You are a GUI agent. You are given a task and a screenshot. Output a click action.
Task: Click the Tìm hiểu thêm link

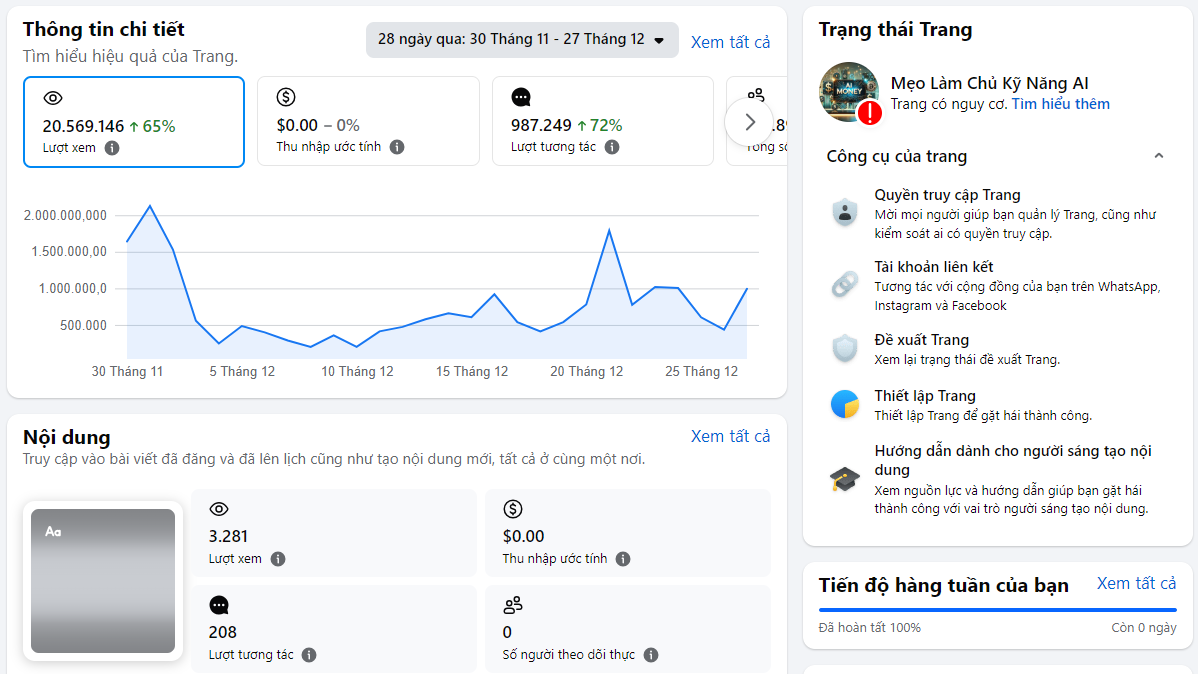(1060, 104)
